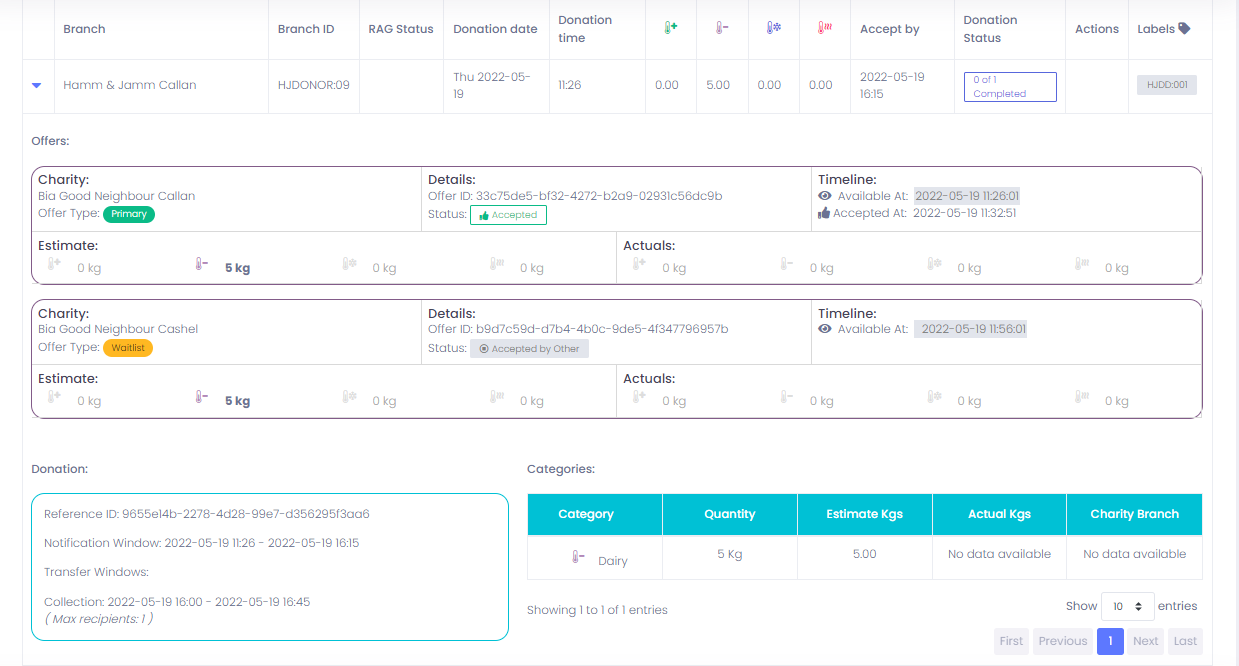Click the ambient actuals icon in Callan offer
The image size is (1239, 666).
[x=639, y=264]
